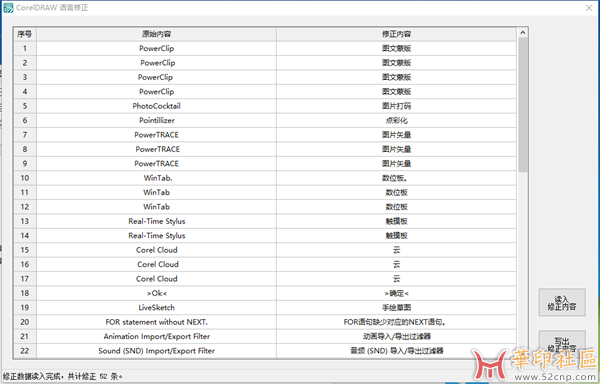Select PowerClip in row 1
600x384 pixels.
[156, 49]
